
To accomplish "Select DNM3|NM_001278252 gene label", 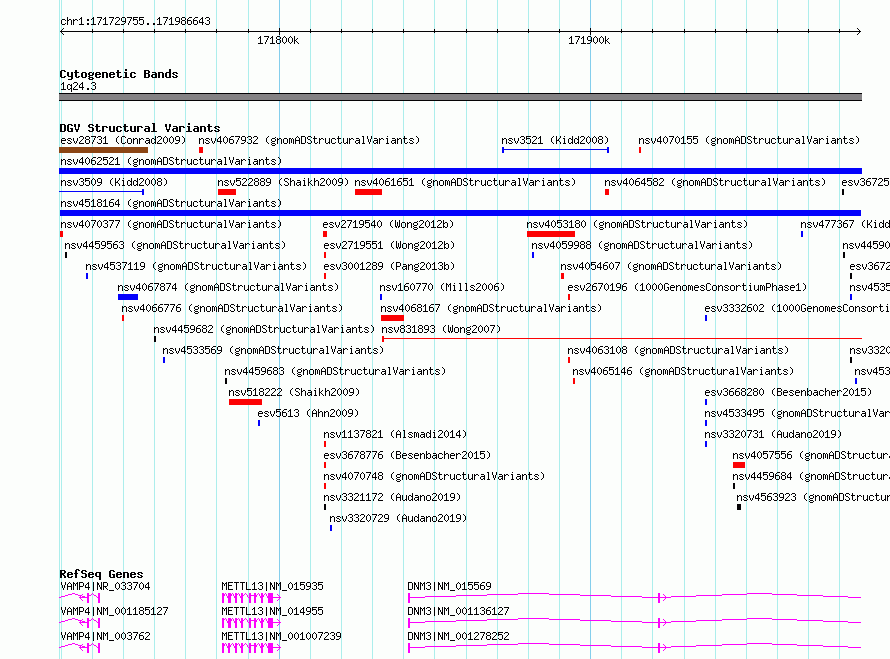I will click(x=459, y=636).
